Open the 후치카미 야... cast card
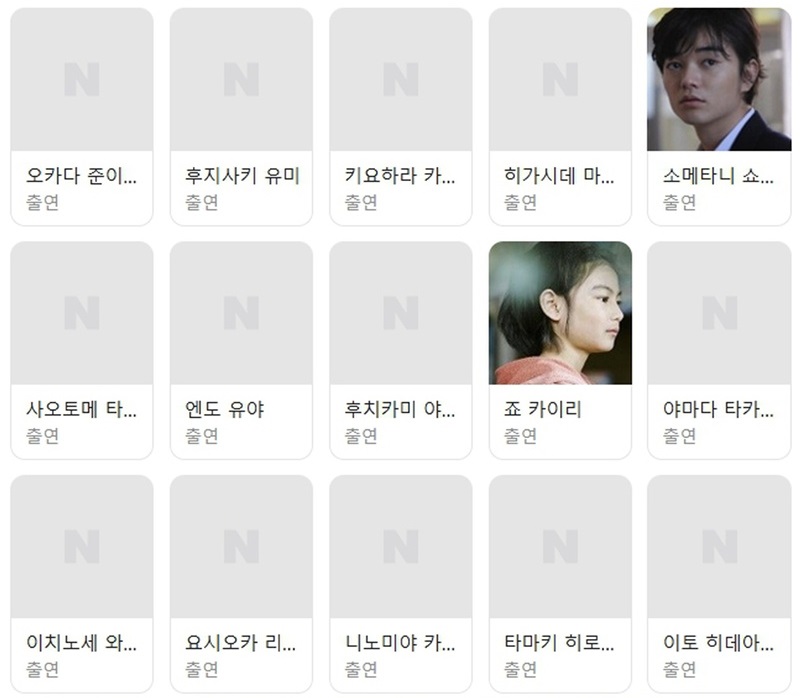The height and width of the screenshot is (698, 800). click(401, 350)
